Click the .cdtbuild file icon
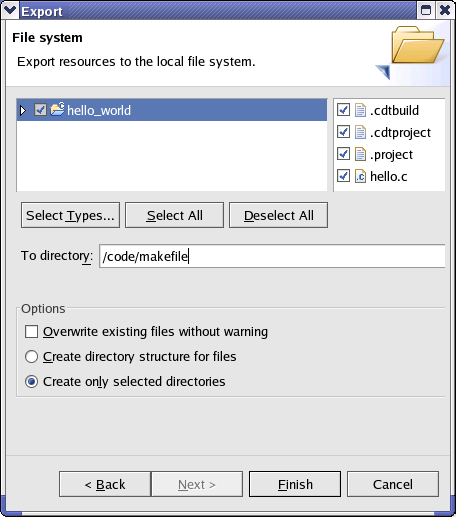456x517 pixels. (x=360, y=110)
